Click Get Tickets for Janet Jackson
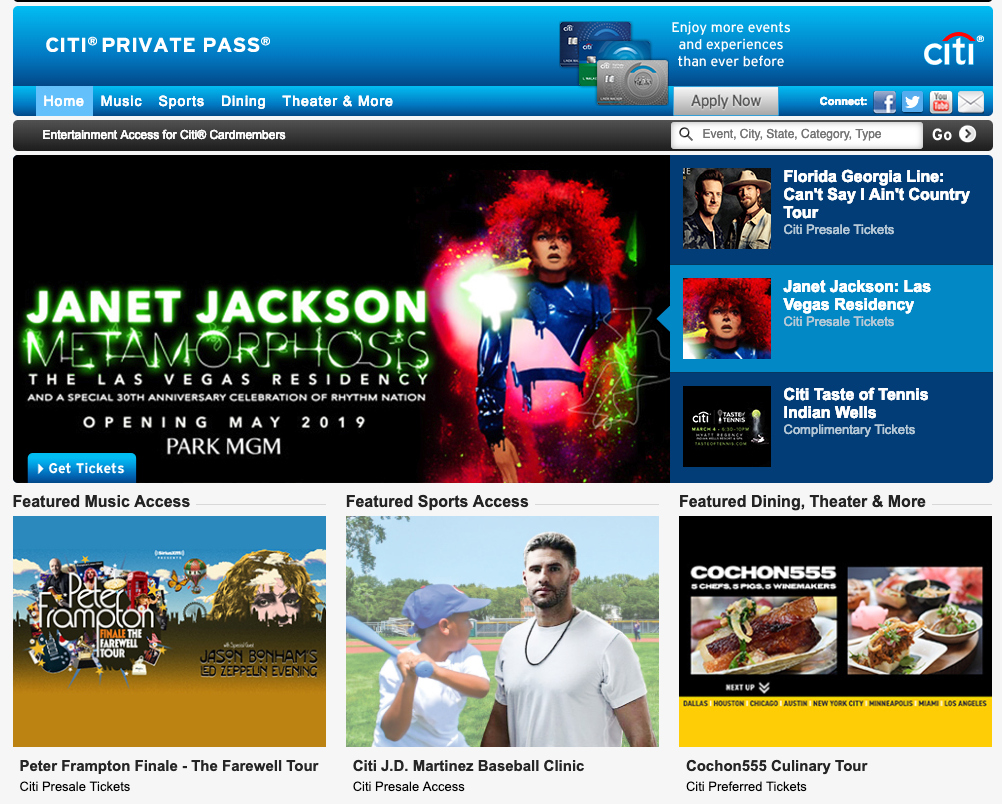The image size is (1002, 804). click(82, 468)
